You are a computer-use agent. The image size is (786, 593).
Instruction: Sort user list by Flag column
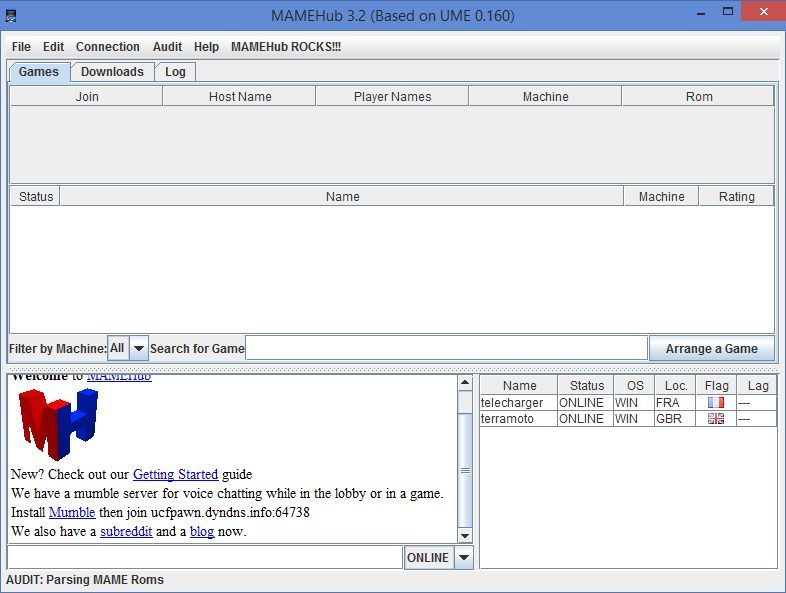click(x=716, y=385)
